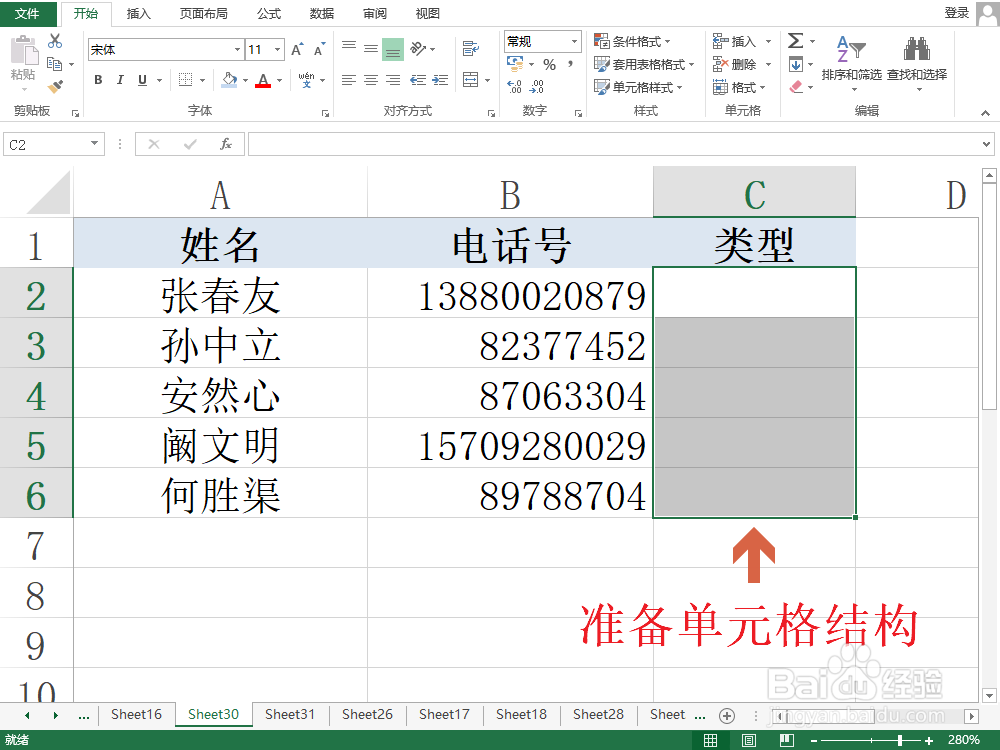
Task: Switch to the Sheet31 worksheet tab
Action: 290,715
